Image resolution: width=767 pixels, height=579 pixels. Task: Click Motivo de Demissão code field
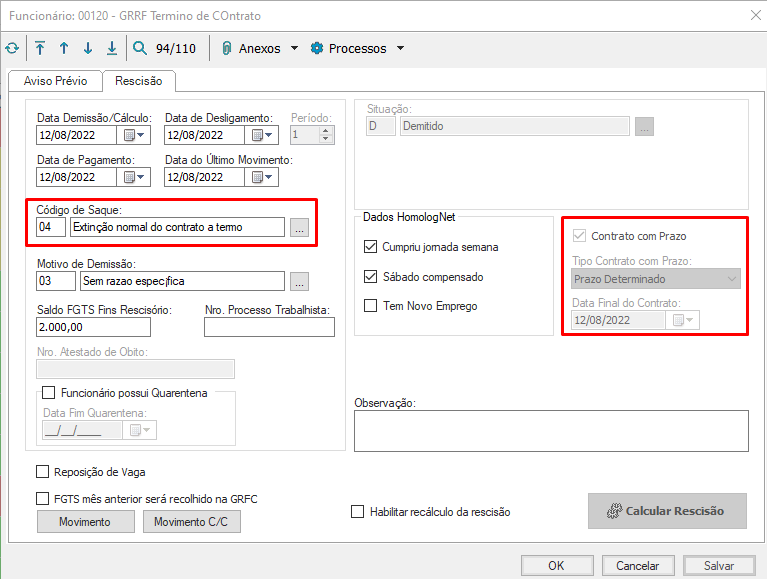click(56, 281)
